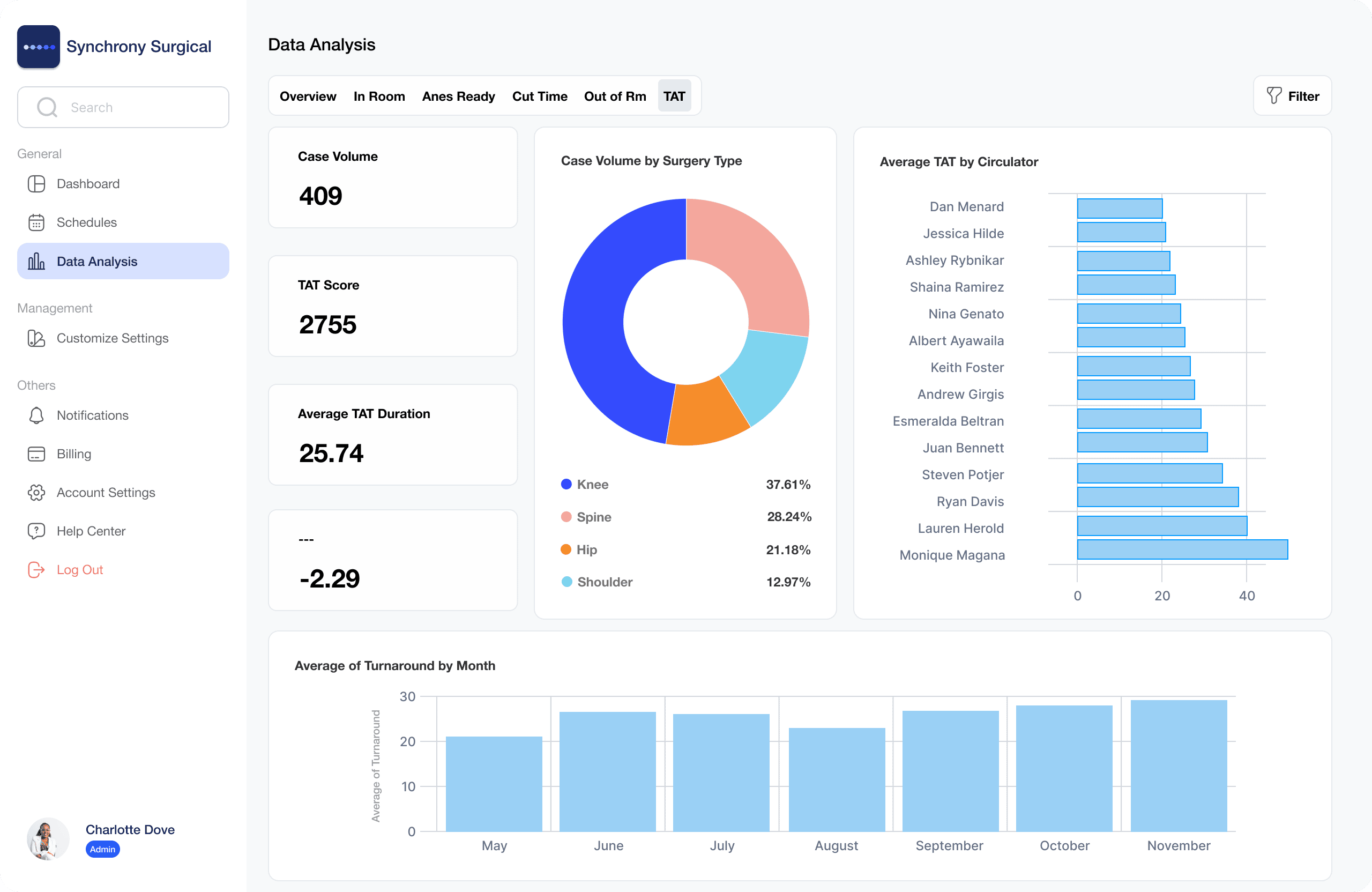The height and width of the screenshot is (892, 1372).
Task: Click the Notifications bell icon
Action: click(x=36, y=415)
